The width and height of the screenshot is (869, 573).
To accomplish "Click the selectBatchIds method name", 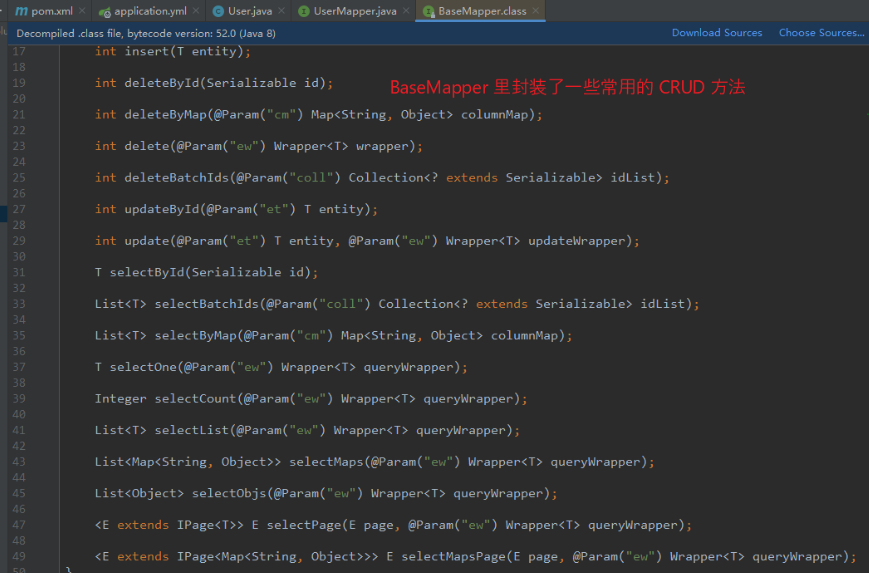I will click(206, 304).
